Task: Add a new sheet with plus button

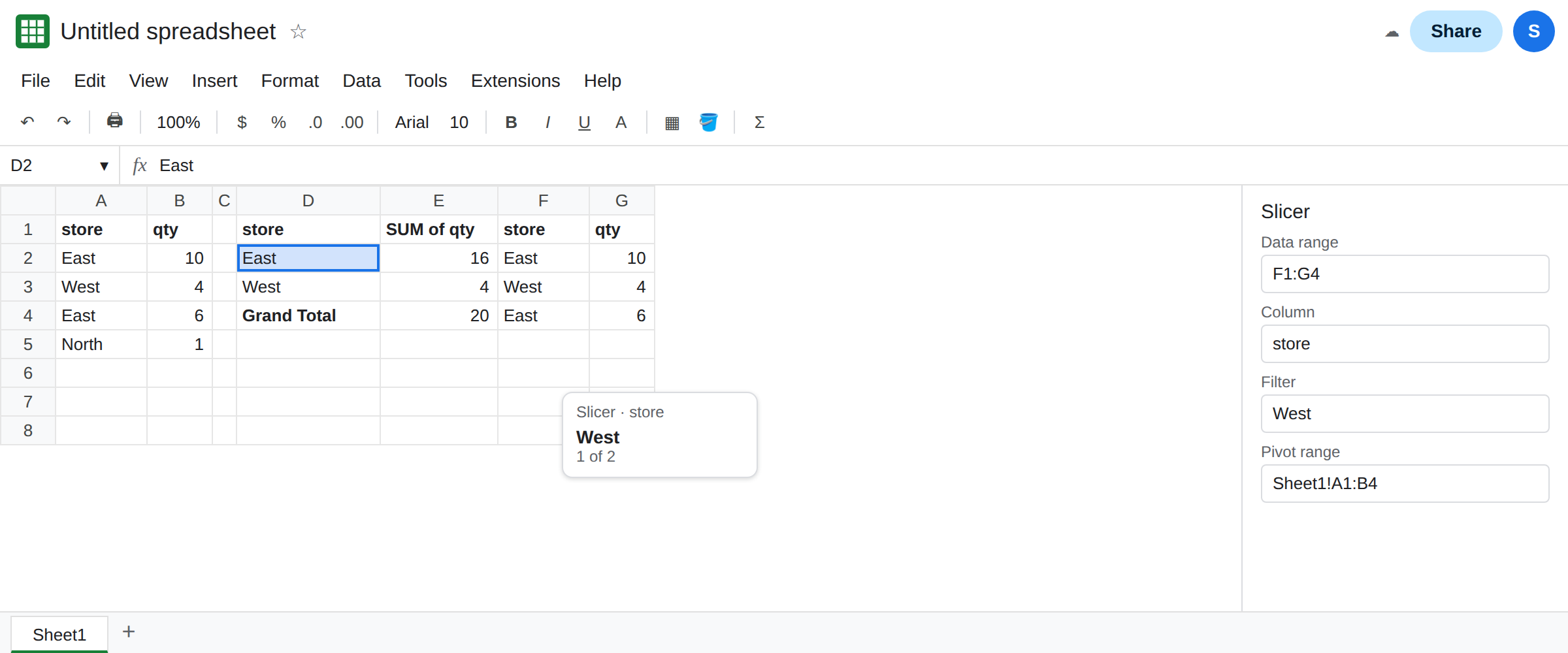Action: (x=129, y=631)
